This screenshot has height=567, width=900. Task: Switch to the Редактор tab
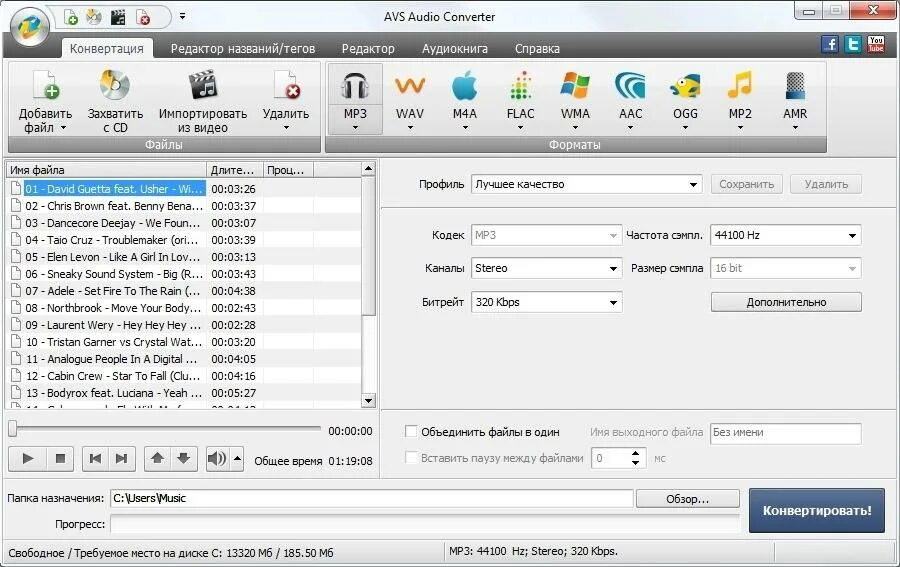pos(368,49)
